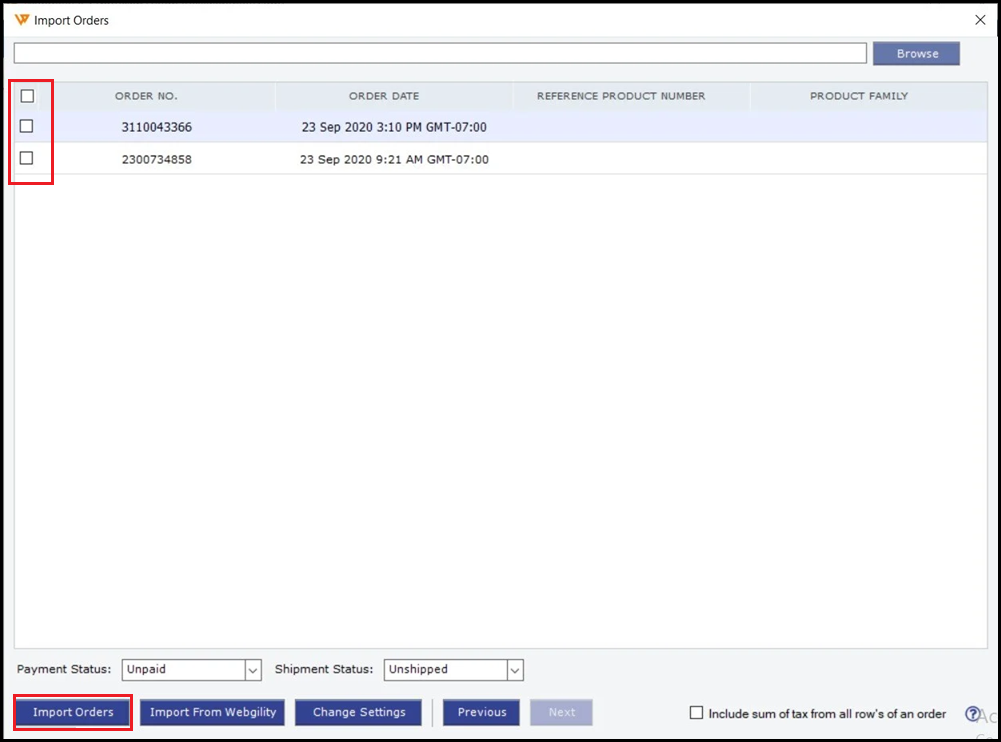Toggle the select-all header checkbox

pyautogui.click(x=27, y=96)
